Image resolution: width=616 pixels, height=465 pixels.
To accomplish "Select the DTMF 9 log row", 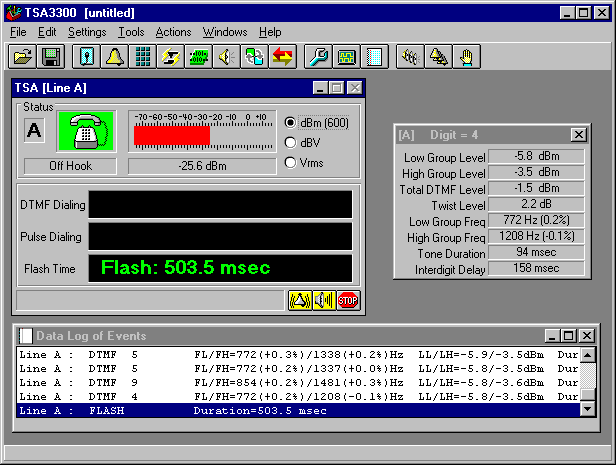I will [x=299, y=383].
